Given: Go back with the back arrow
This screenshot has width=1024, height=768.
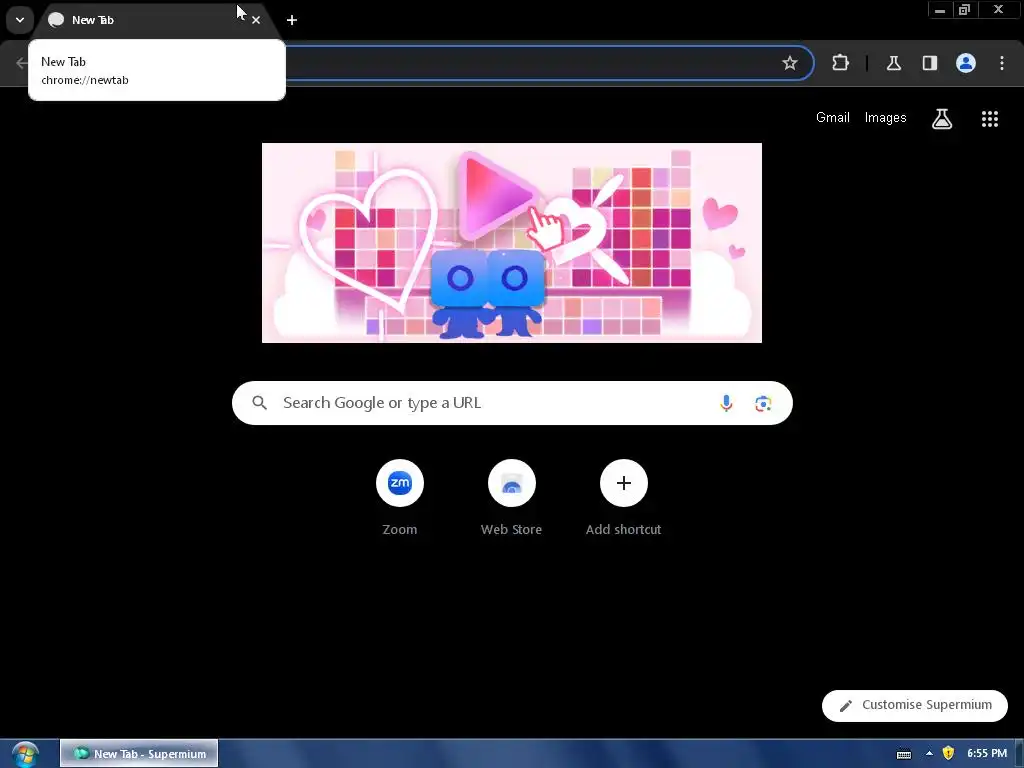Looking at the screenshot, I should (22, 63).
